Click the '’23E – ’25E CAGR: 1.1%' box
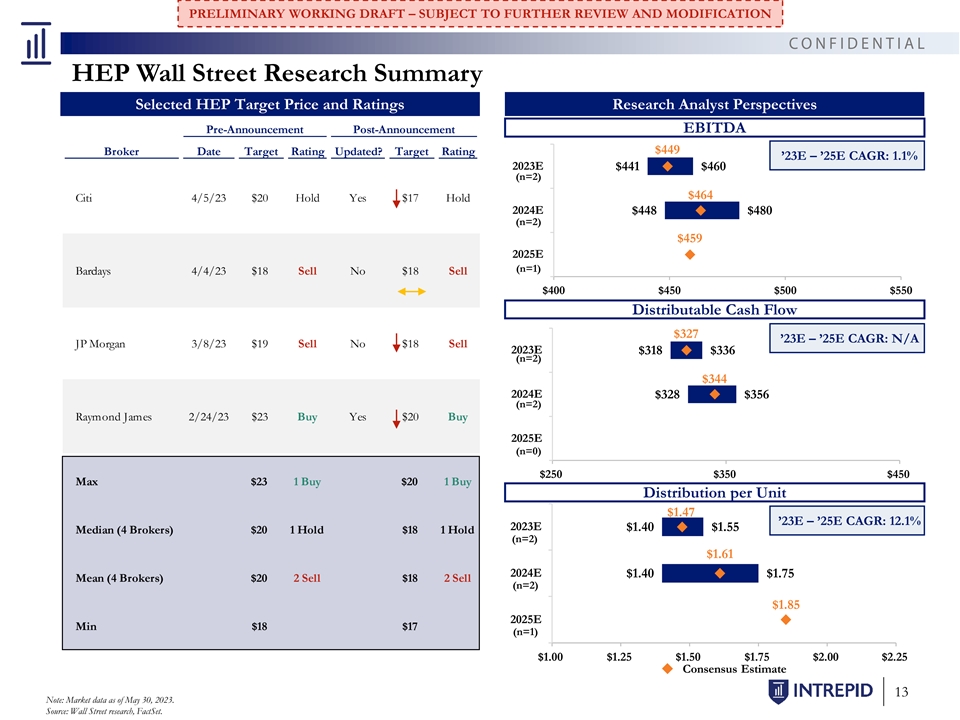Screen dimensions: 960x720 tap(847, 156)
